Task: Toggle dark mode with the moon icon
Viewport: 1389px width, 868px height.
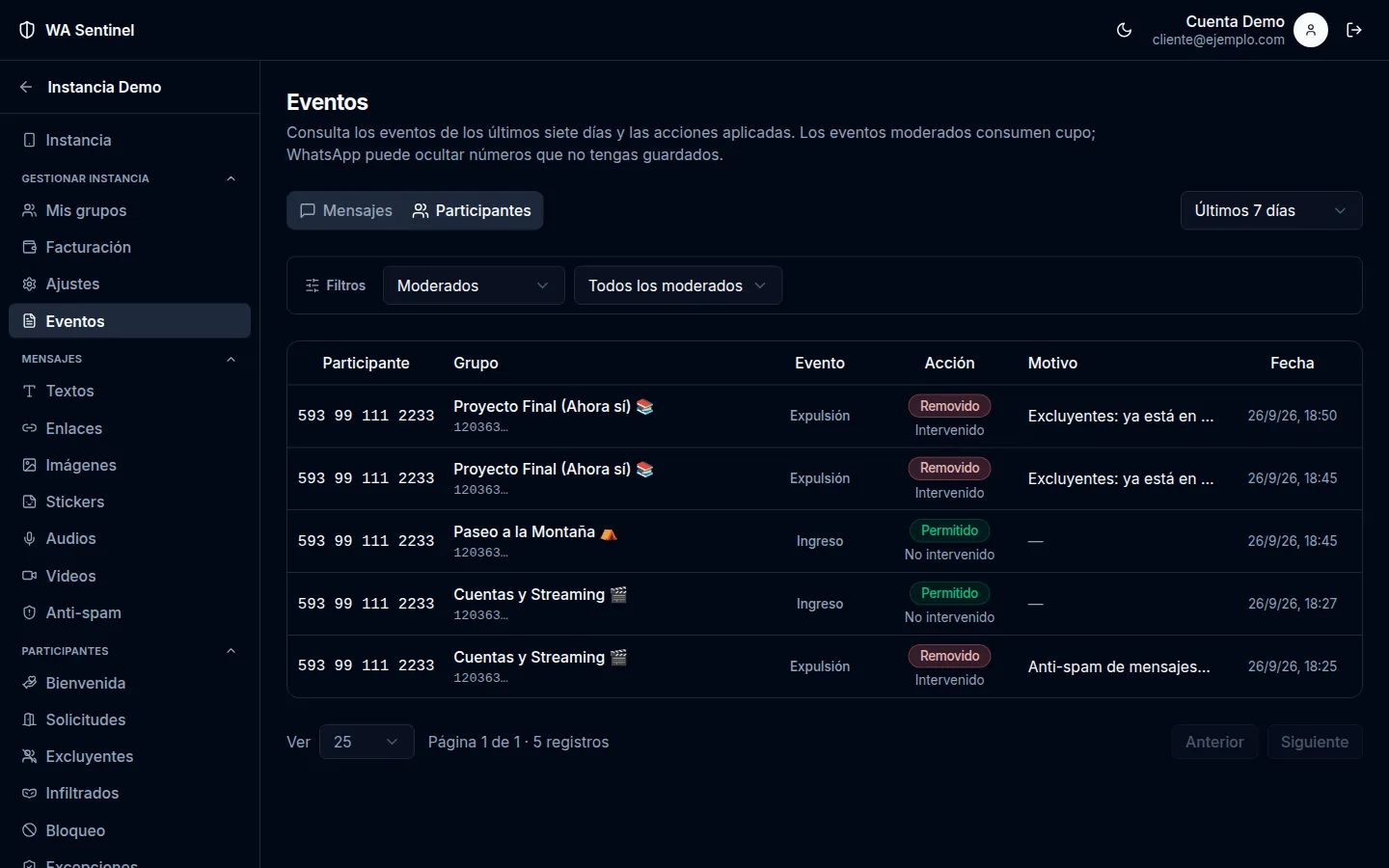Action: [x=1124, y=30]
